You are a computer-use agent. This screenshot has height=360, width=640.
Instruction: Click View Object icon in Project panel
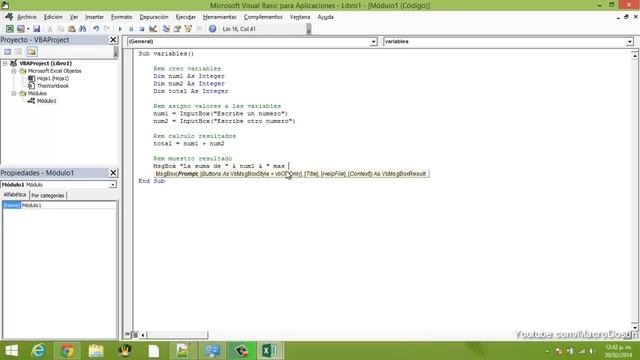18,52
